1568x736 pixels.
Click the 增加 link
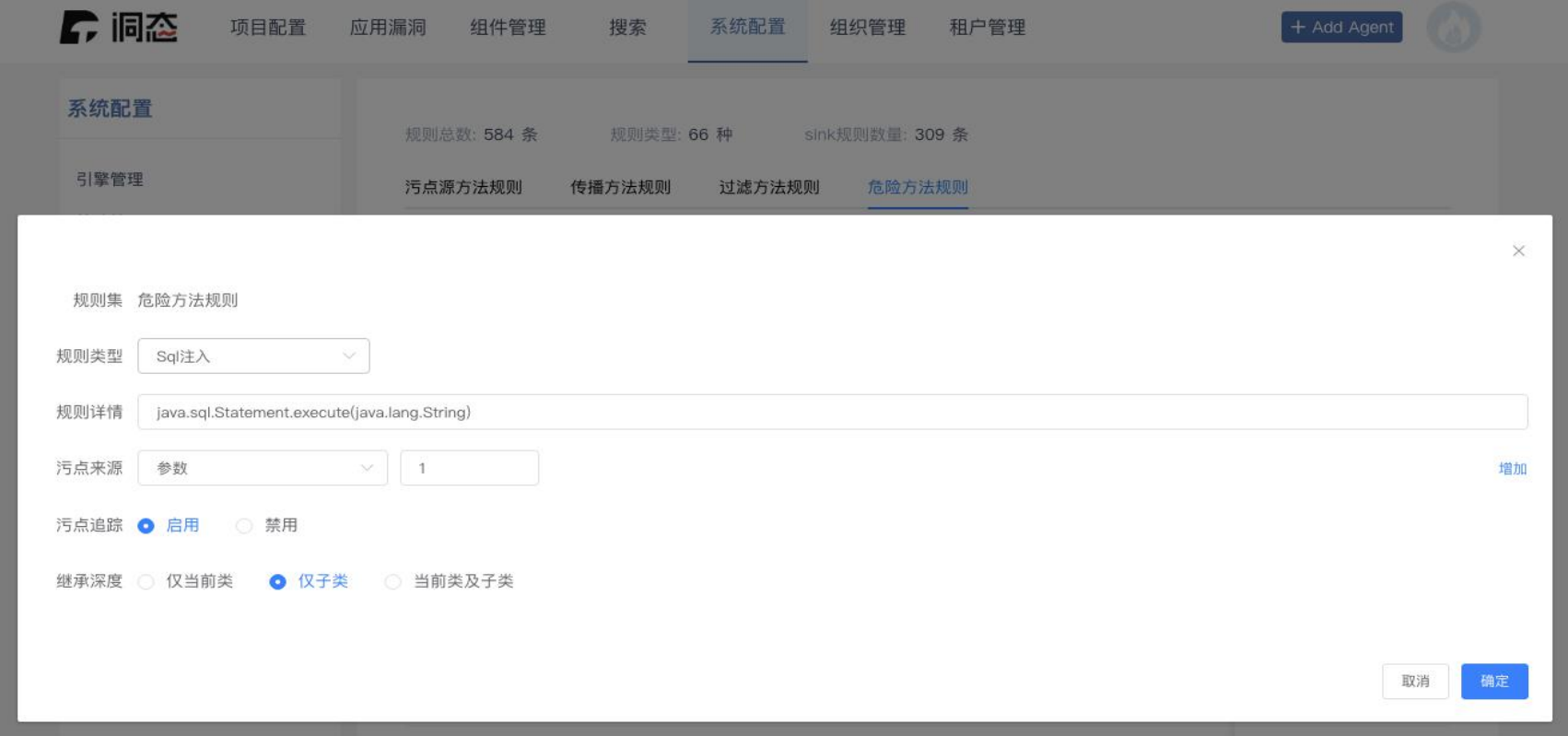pyautogui.click(x=1513, y=469)
